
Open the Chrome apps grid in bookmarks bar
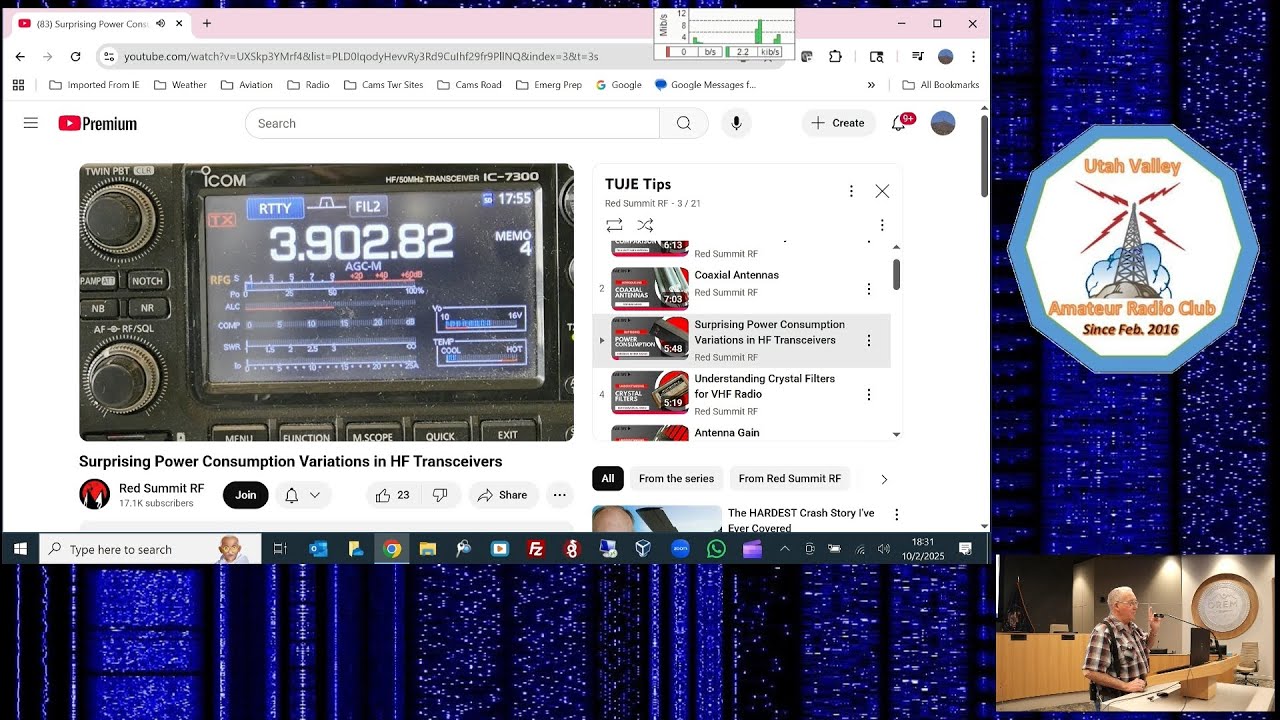18,85
